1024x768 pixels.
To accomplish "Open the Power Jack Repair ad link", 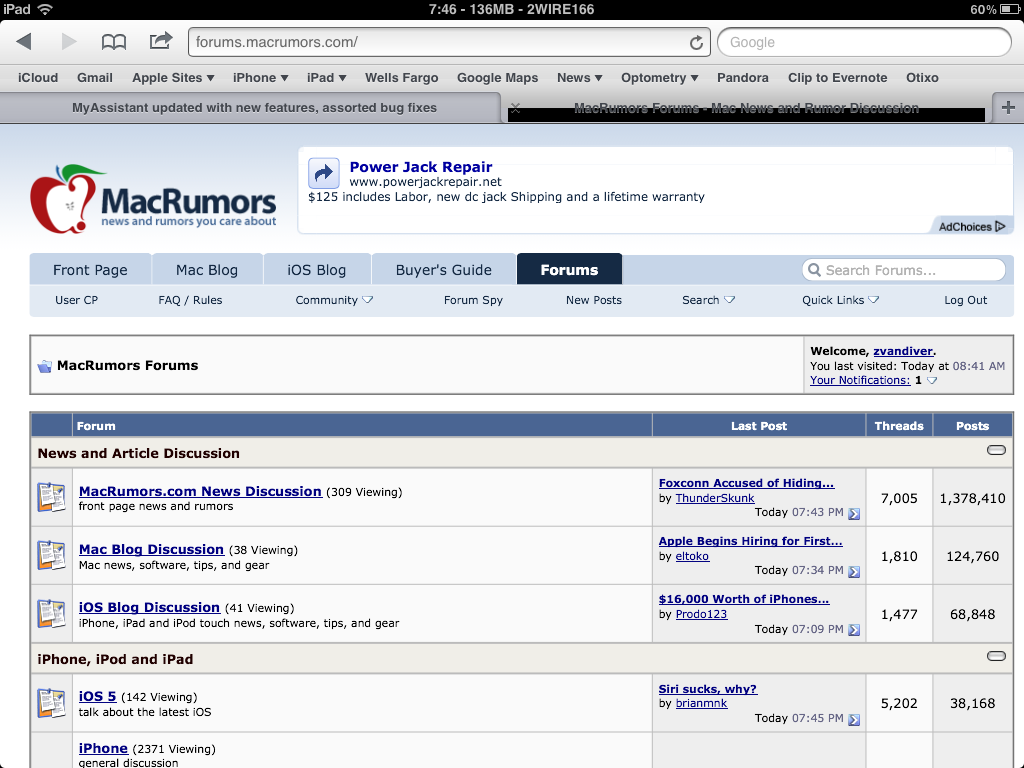I will pyautogui.click(x=421, y=167).
